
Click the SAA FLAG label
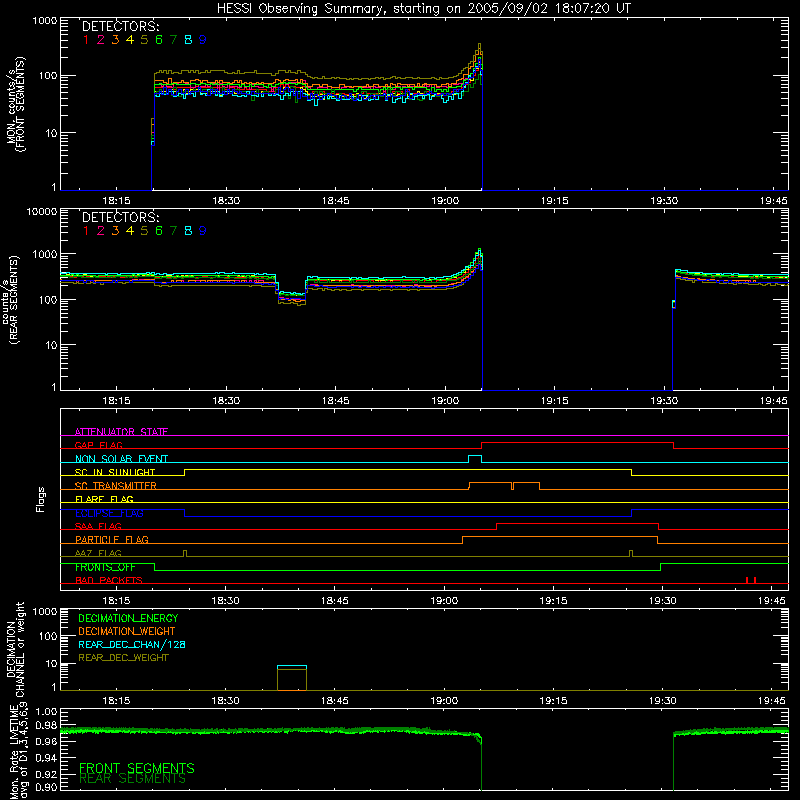[98, 526]
